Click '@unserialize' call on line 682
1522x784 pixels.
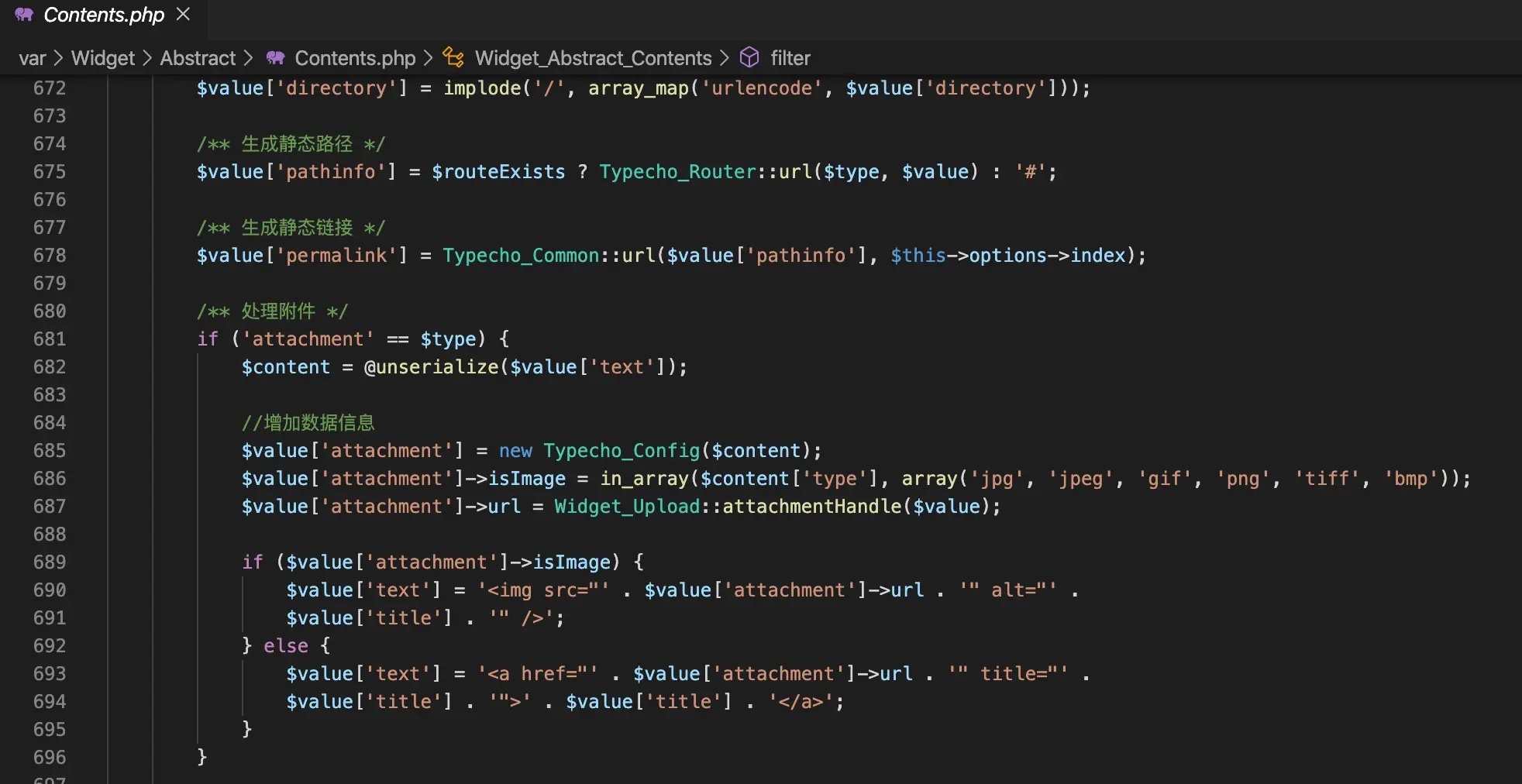pos(432,367)
